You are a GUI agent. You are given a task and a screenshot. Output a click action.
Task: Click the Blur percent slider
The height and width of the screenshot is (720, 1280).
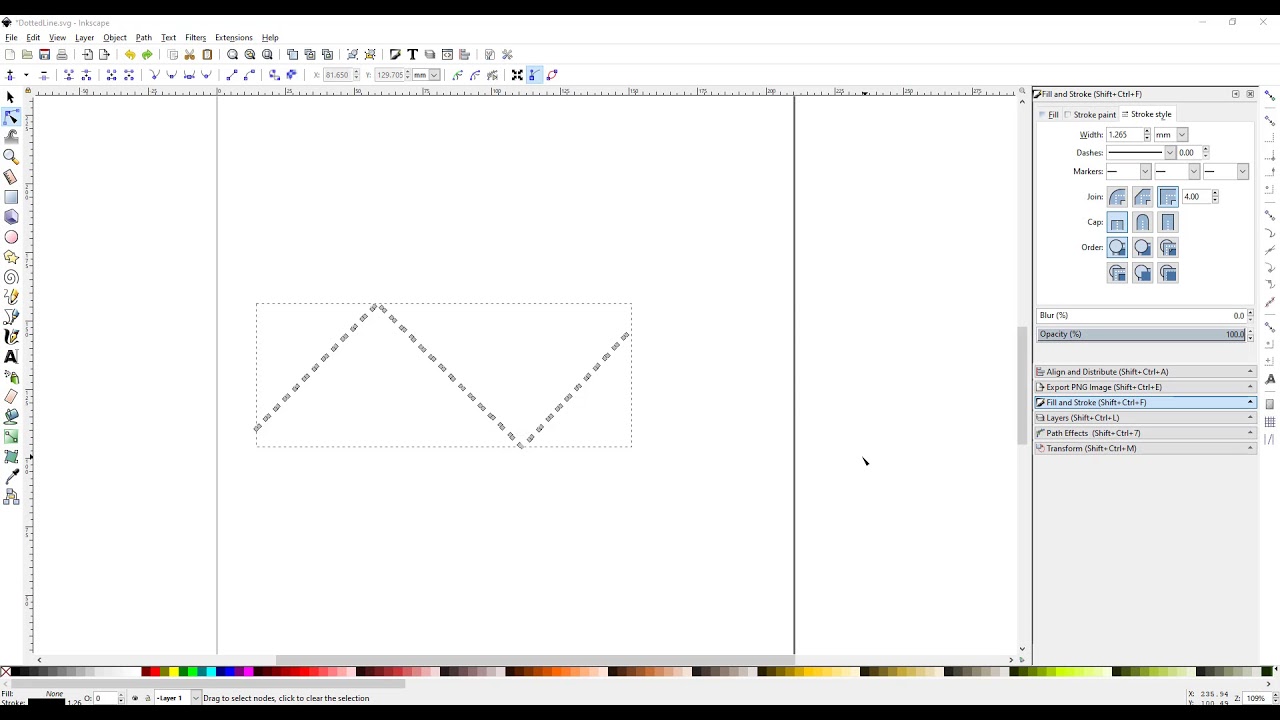point(1141,316)
